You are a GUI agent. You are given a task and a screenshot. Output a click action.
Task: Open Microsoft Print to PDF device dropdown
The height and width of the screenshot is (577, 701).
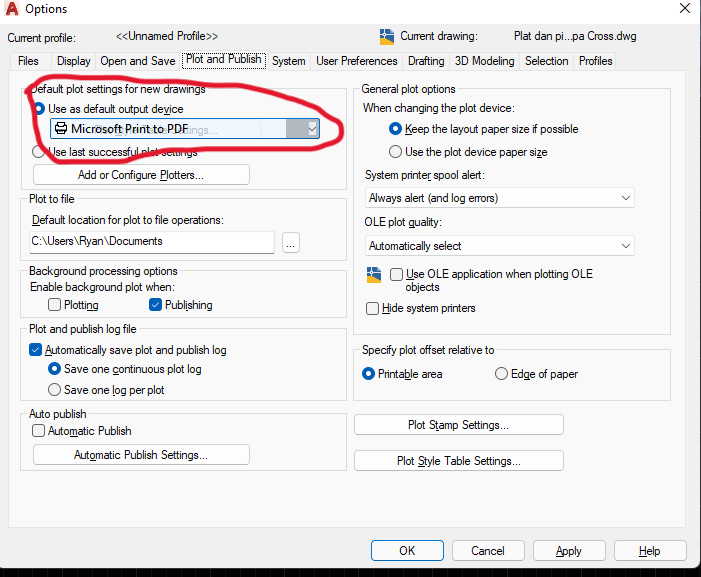(312, 129)
